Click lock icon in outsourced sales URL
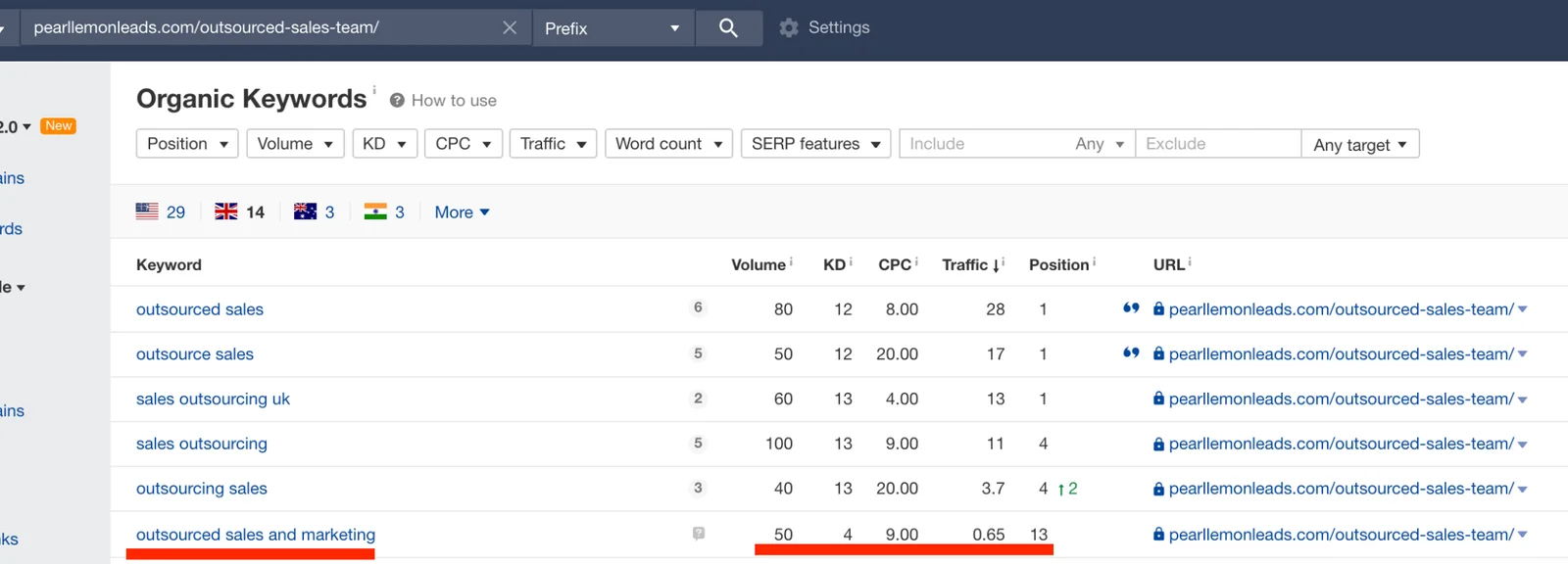Screen dimensions: 1568x564 tap(1158, 309)
